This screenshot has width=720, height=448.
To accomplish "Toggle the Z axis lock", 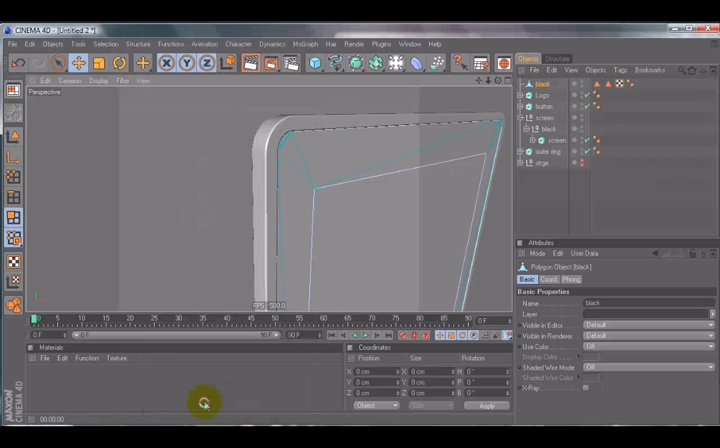I will (207, 63).
